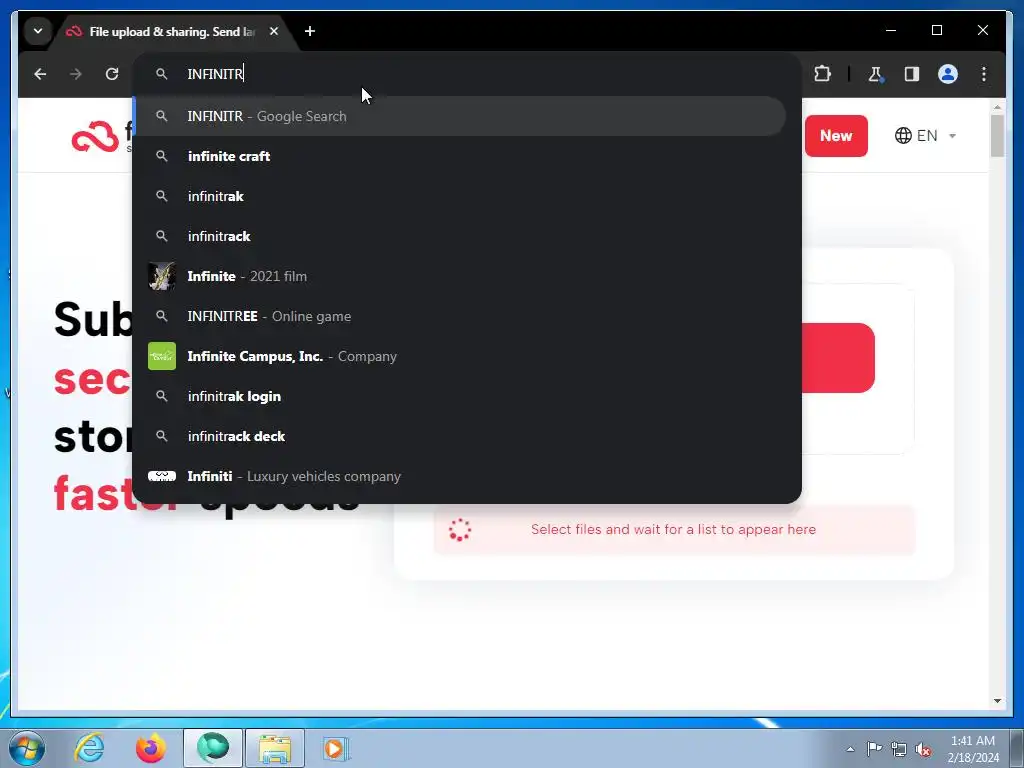Click the page vertical scrollbar thumb

point(997,136)
